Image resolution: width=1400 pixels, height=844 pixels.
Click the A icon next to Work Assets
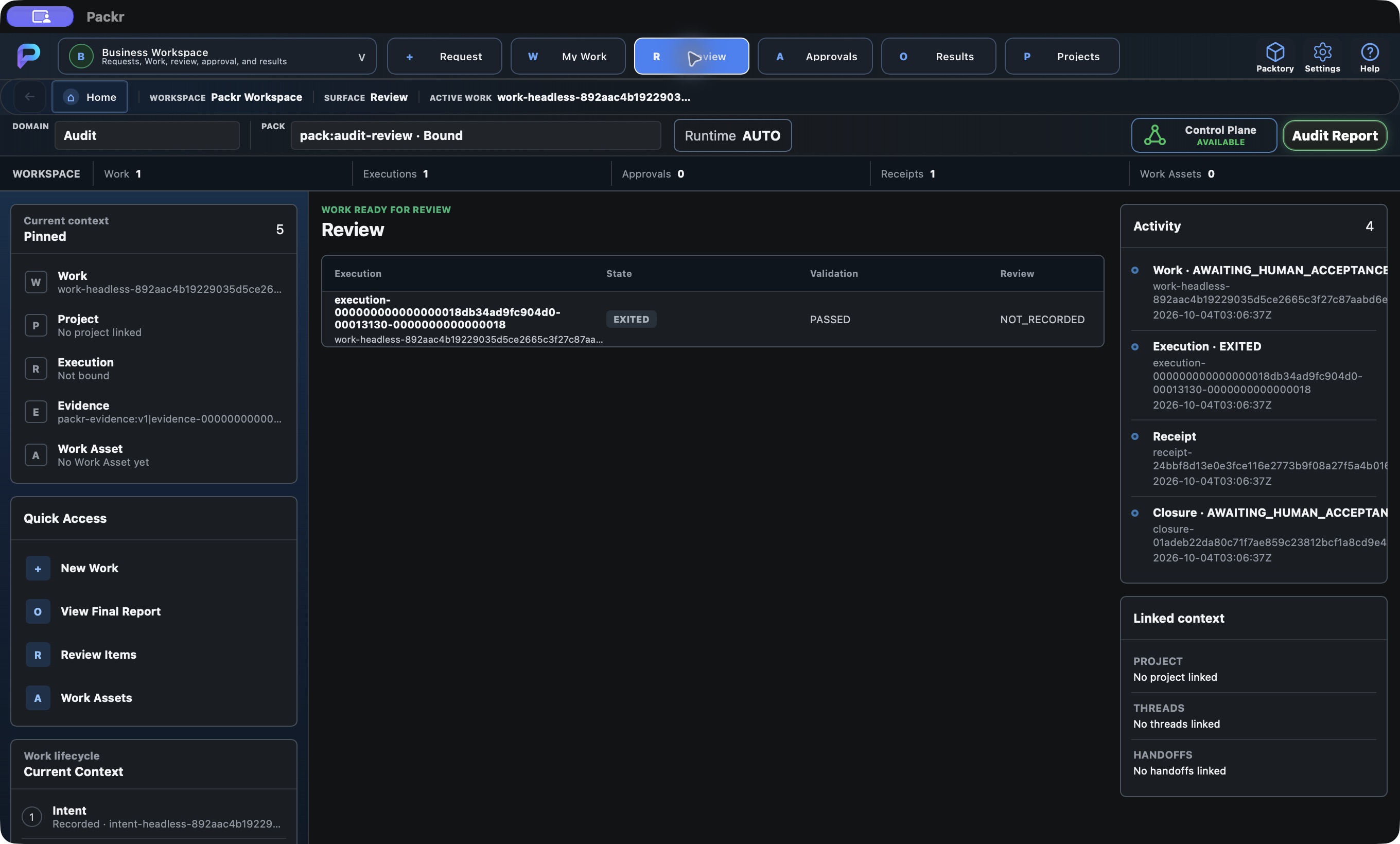pos(38,698)
